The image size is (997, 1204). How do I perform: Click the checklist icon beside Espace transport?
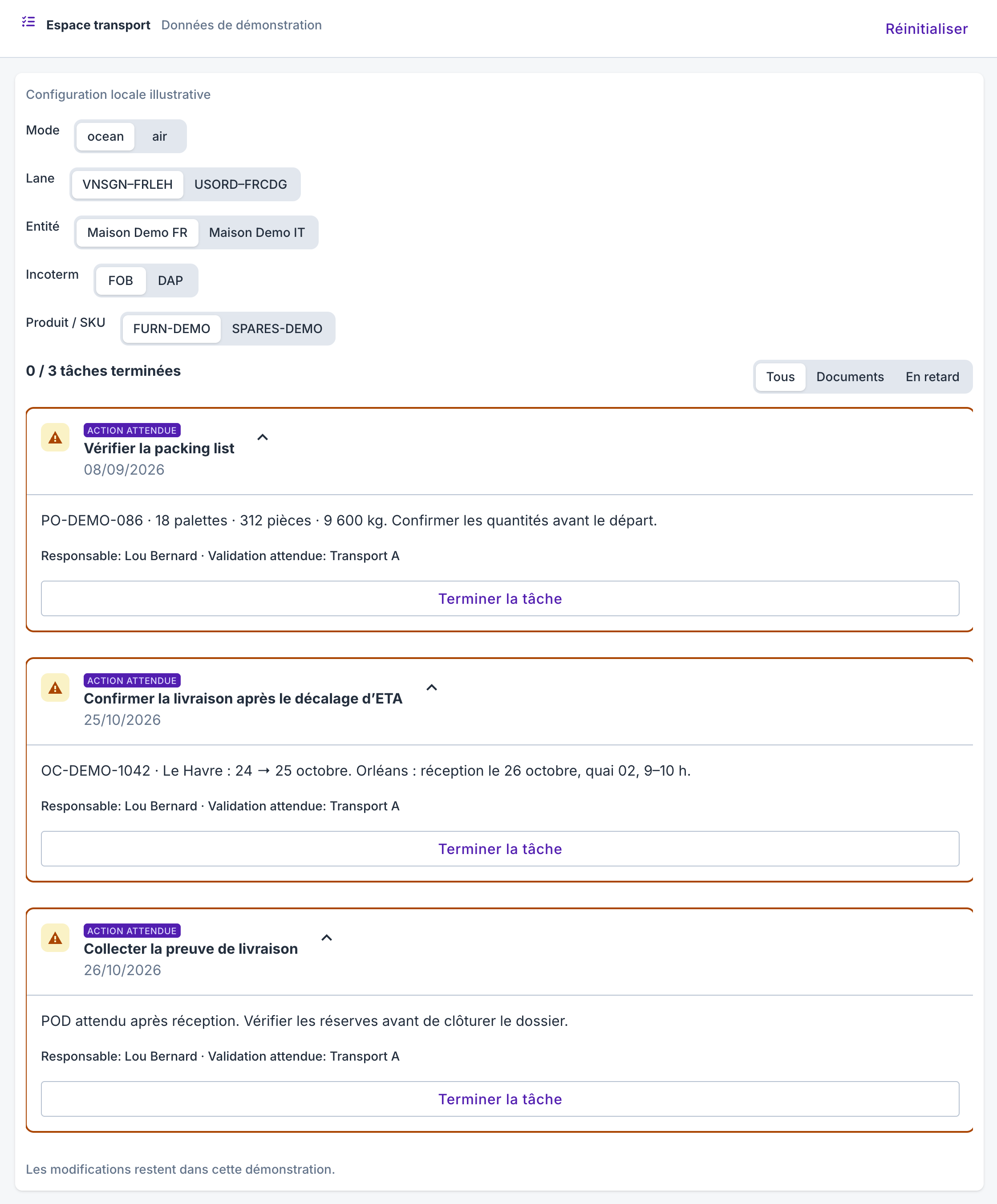[28, 22]
